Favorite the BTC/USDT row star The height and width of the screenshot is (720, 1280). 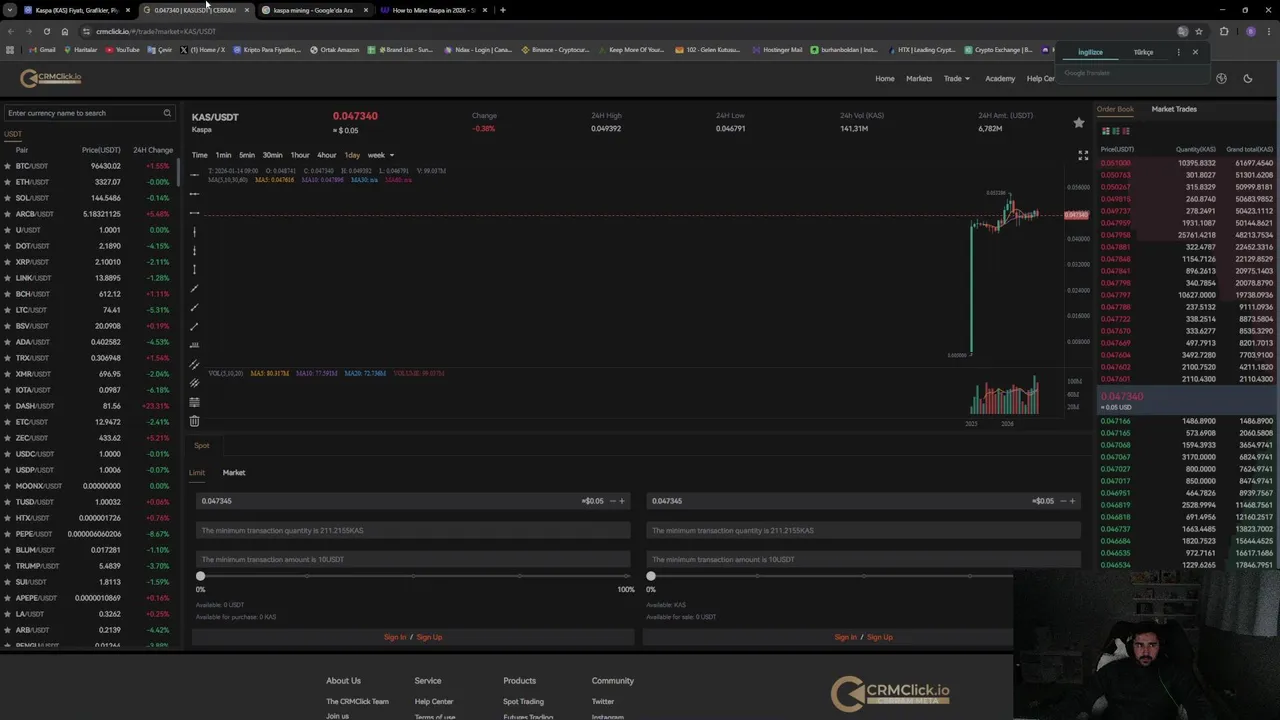7,166
